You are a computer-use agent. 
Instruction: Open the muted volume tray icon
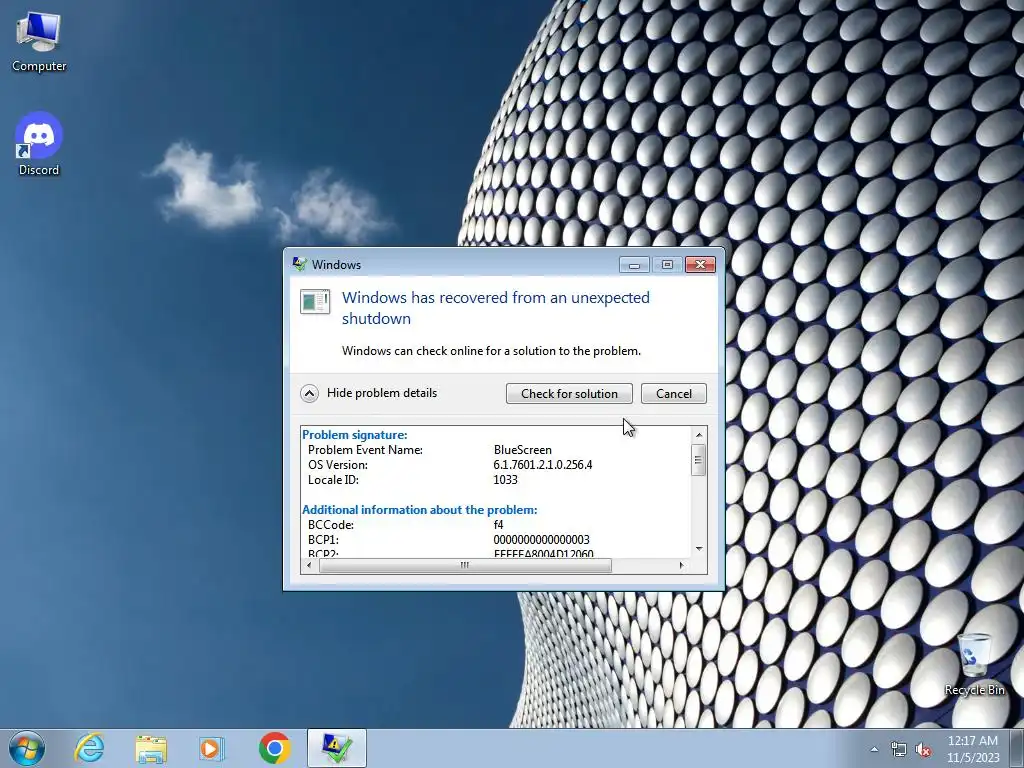[923, 750]
